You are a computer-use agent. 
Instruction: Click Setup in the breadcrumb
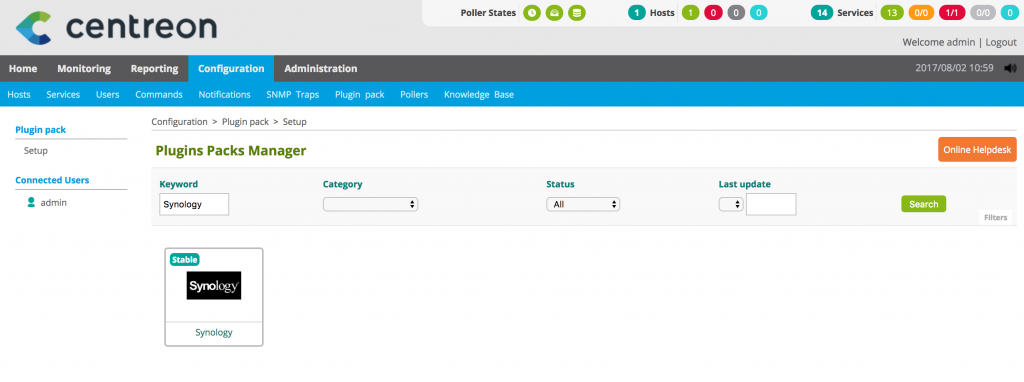point(295,121)
